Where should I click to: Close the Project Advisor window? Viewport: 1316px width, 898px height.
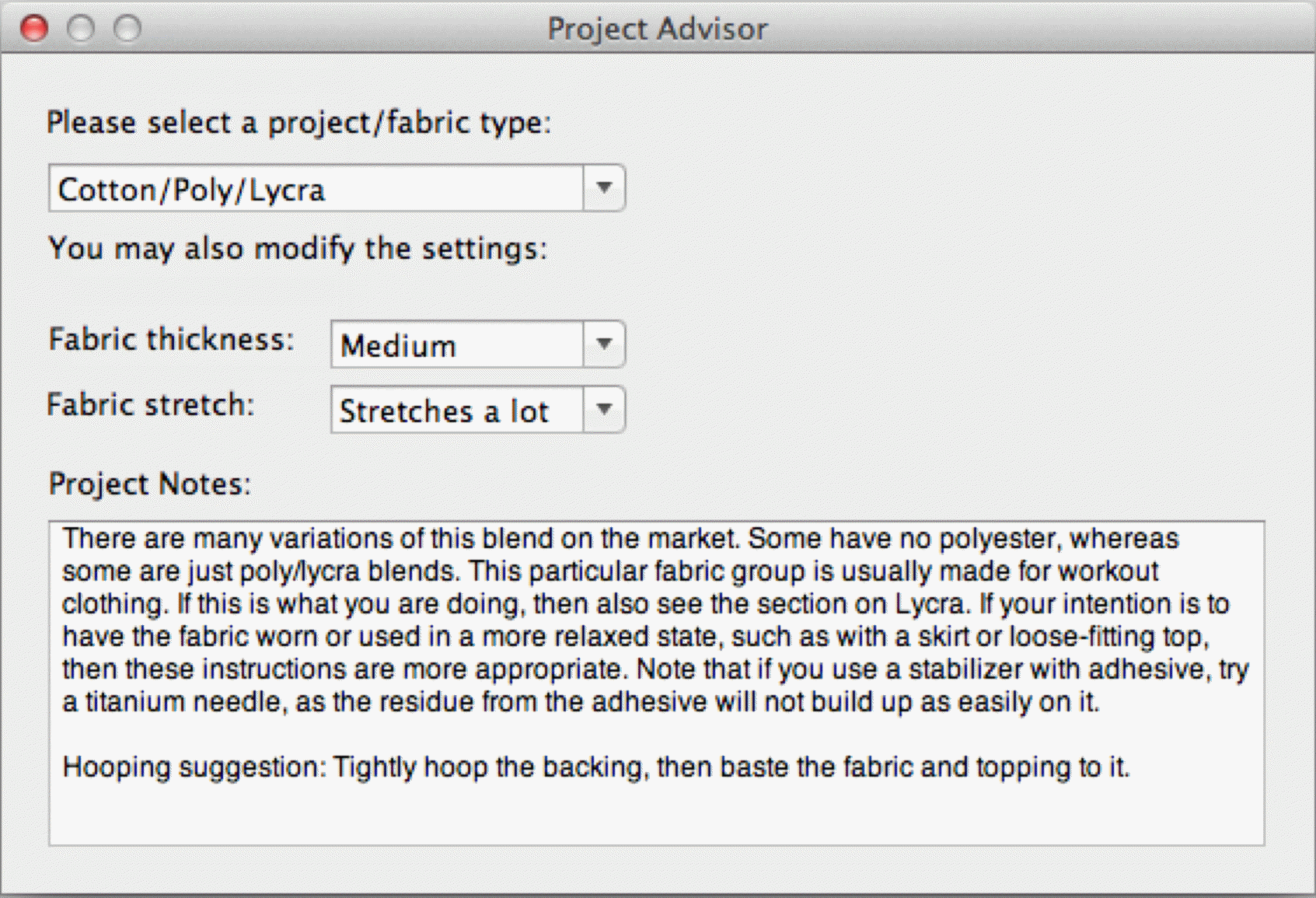point(34,29)
